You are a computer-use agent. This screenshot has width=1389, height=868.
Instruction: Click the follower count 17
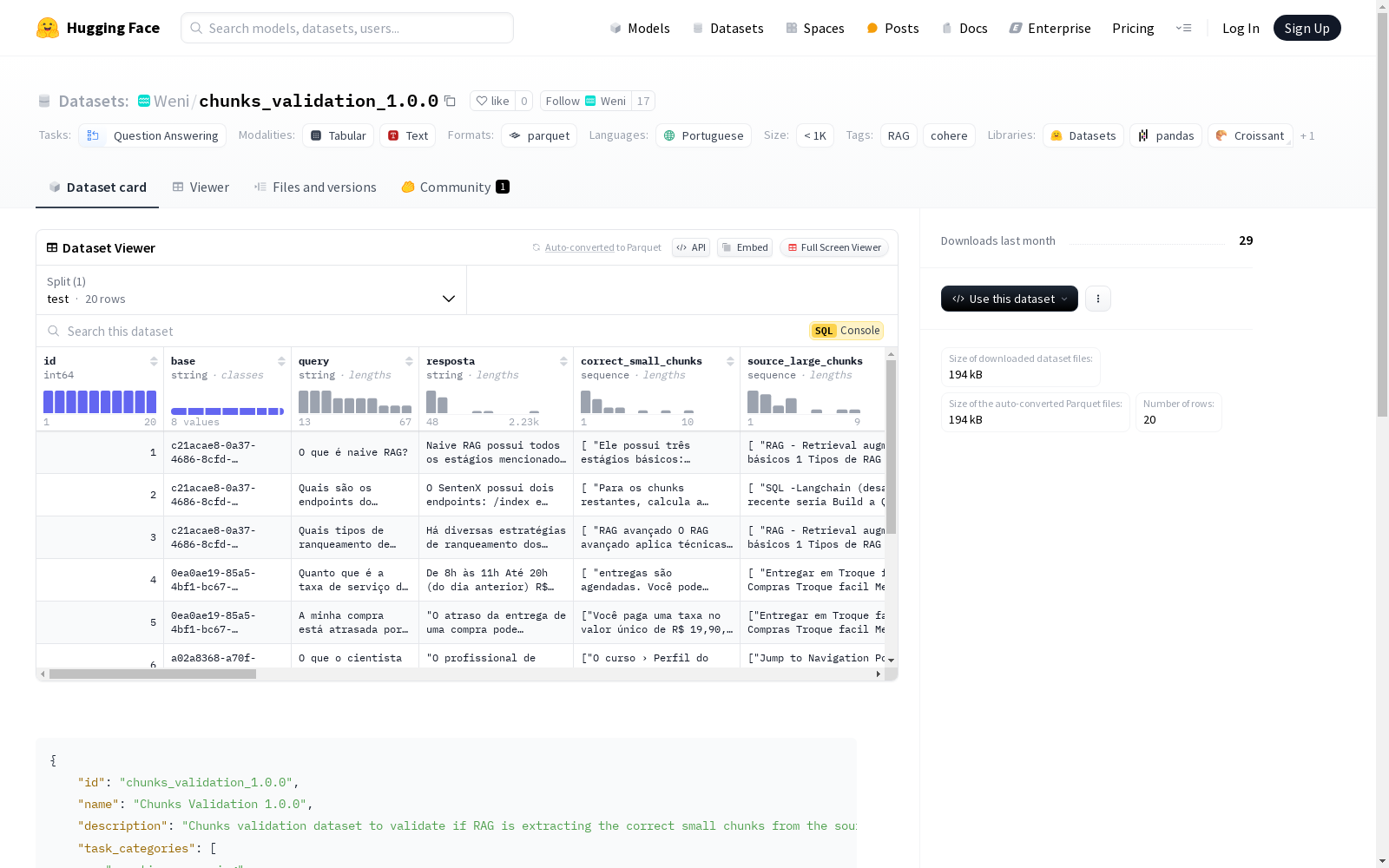coord(643,101)
